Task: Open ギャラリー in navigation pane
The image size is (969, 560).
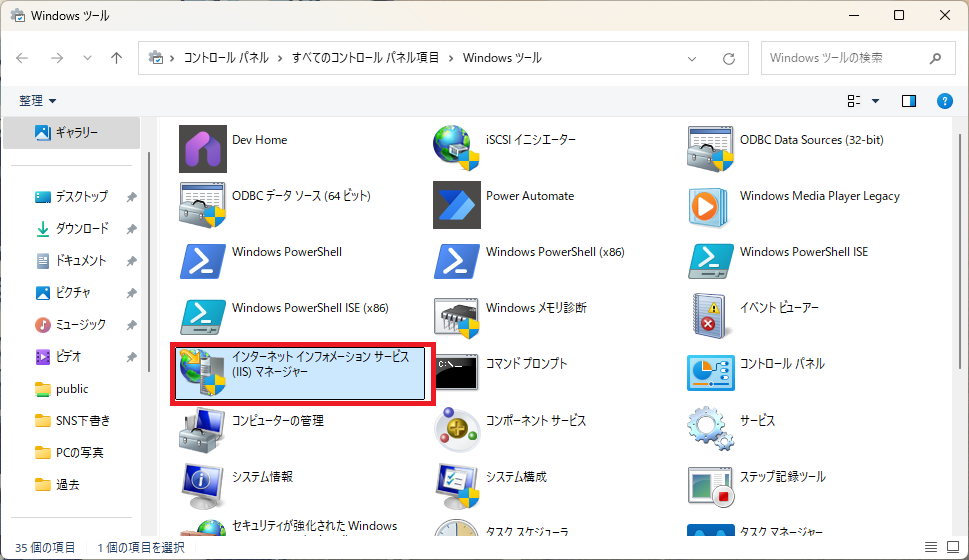Action: click(72, 132)
